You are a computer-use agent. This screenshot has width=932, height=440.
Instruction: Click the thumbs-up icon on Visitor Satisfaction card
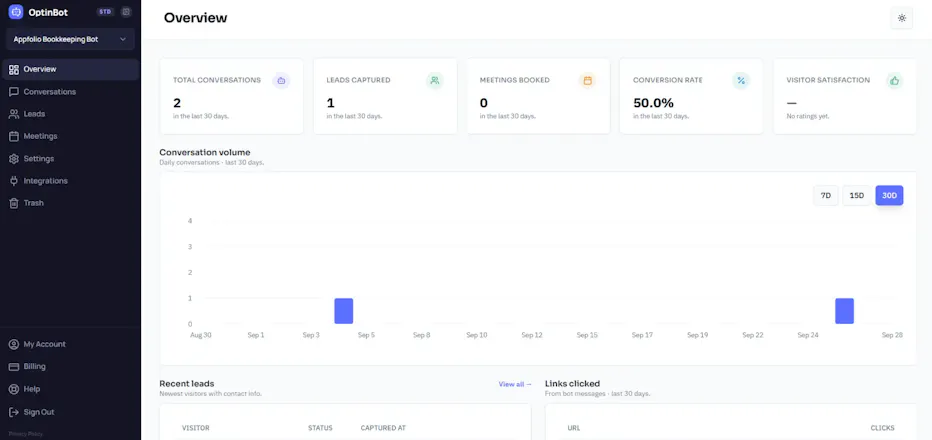point(894,80)
